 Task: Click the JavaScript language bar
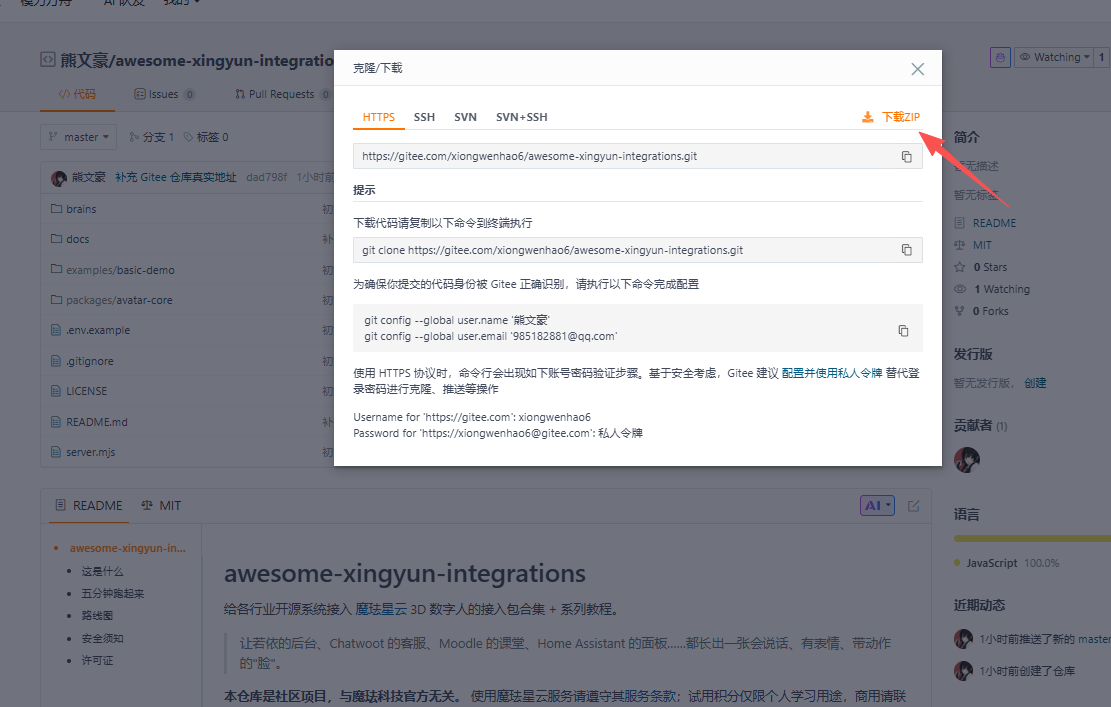1032,538
